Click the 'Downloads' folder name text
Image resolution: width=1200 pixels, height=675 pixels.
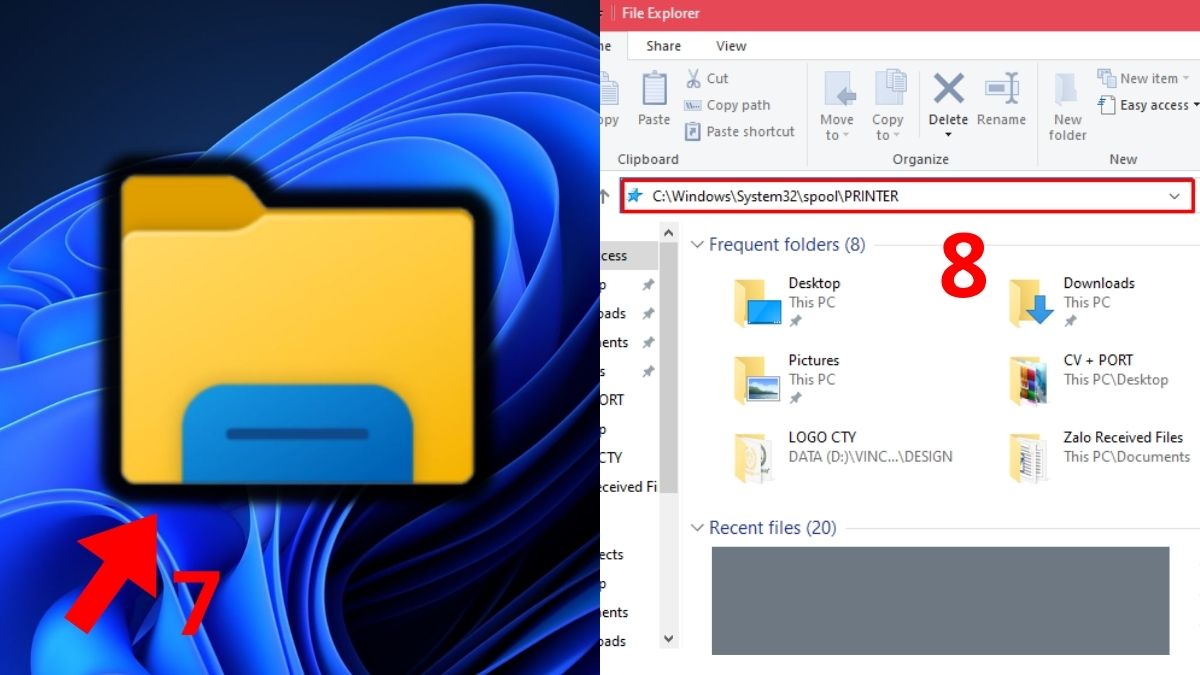[x=1099, y=283]
